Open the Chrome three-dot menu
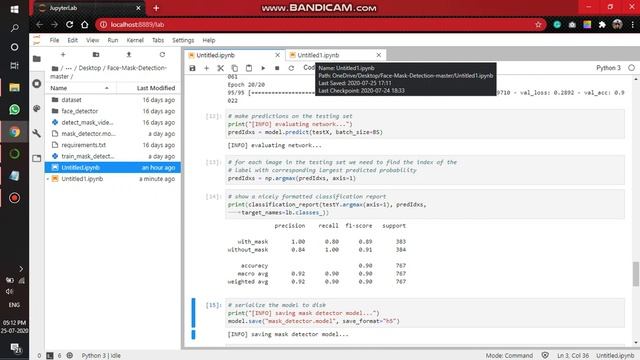This screenshot has height=360, width=640. click(x=632, y=24)
